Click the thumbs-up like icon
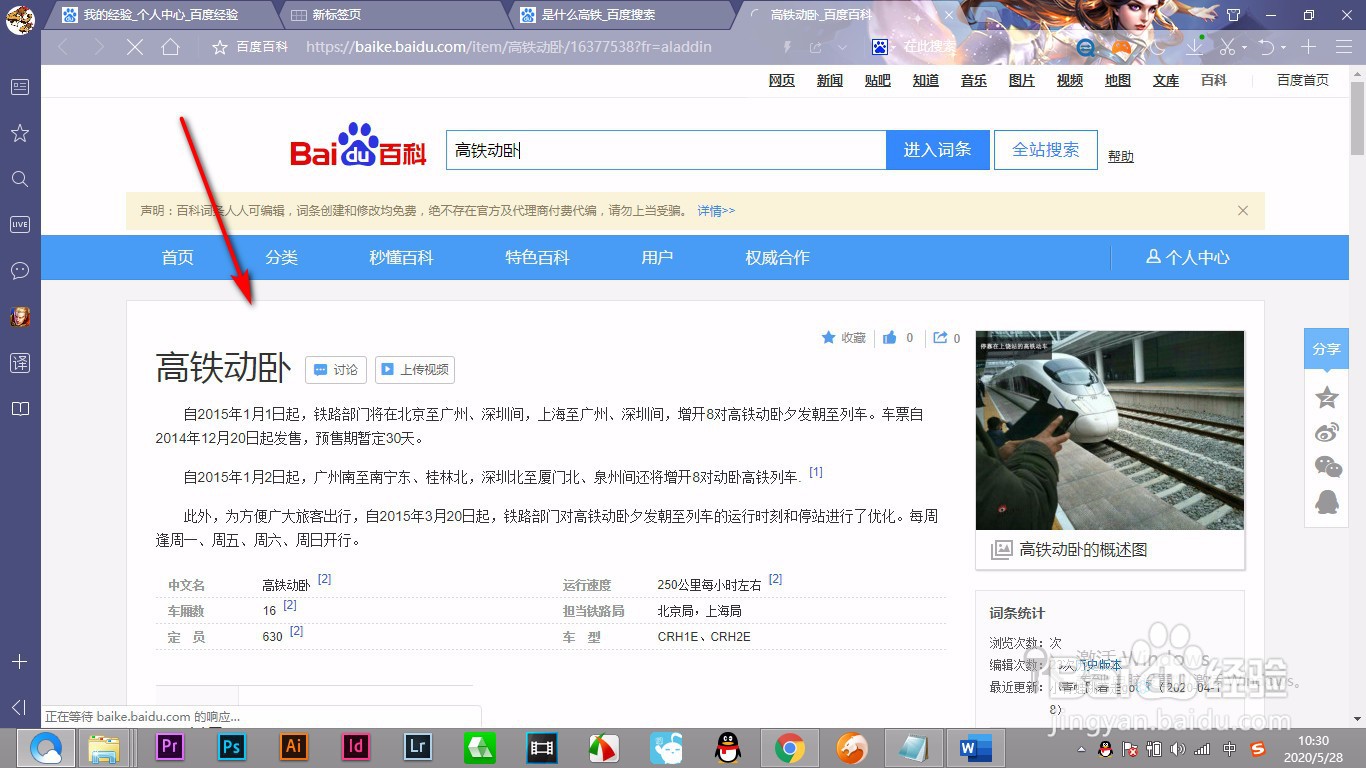 click(x=889, y=338)
